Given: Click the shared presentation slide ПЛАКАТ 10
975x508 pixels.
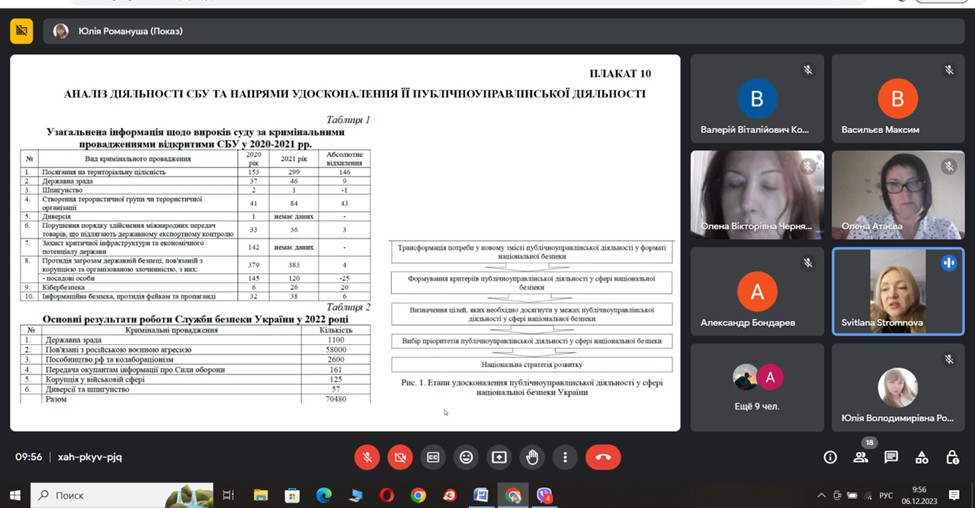Looking at the screenshot, I should click(x=345, y=243).
